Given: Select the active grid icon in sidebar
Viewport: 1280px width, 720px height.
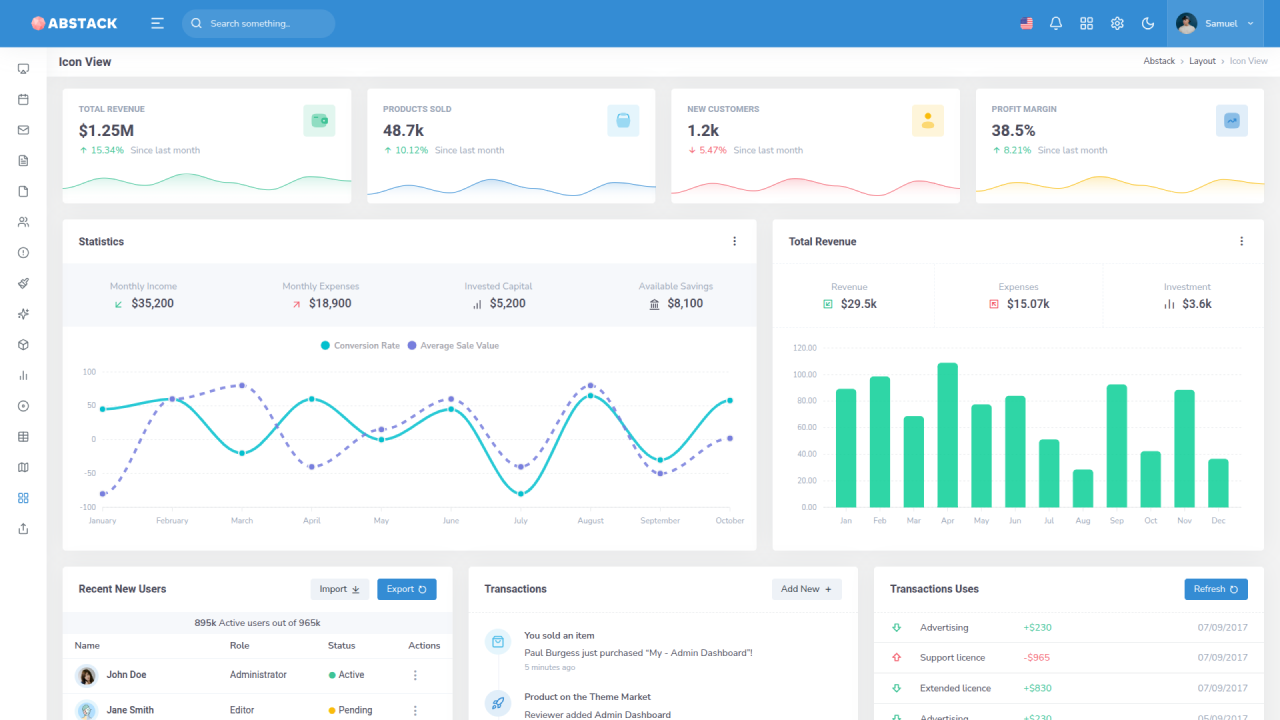Looking at the screenshot, I should coord(23,498).
